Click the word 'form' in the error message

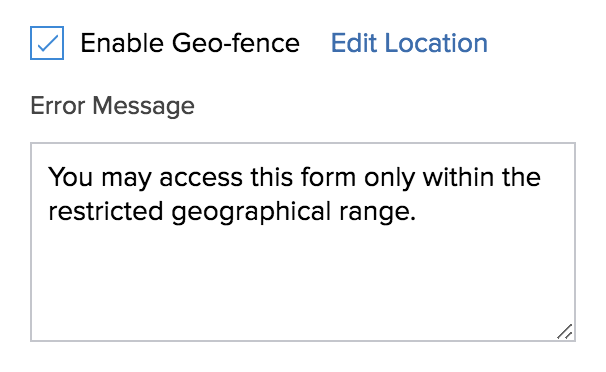[328, 177]
